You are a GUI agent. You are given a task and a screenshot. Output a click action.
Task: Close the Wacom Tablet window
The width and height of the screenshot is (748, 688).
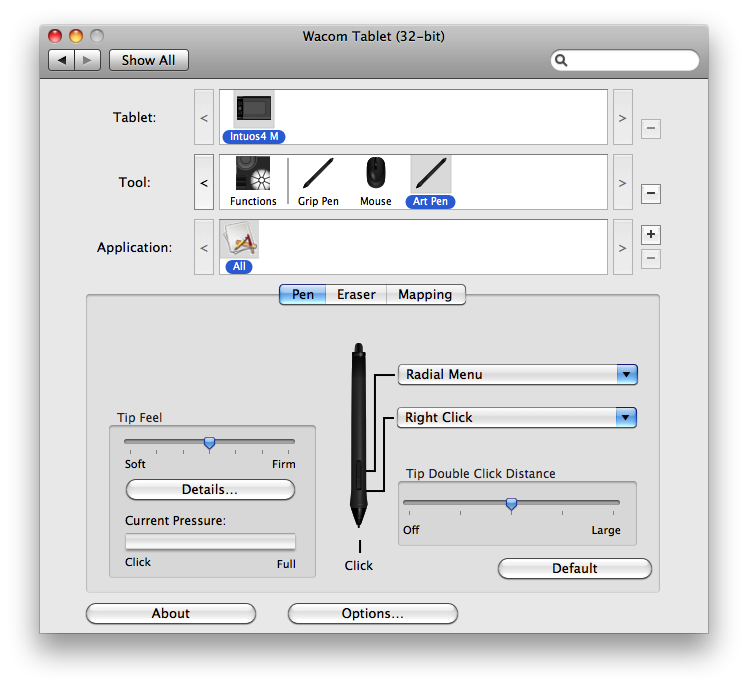(55, 36)
